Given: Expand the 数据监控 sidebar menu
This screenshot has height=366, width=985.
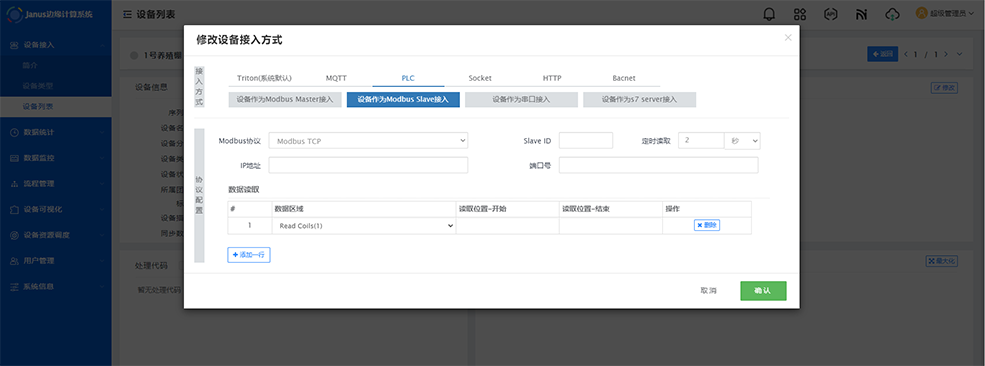Looking at the screenshot, I should point(101,158).
